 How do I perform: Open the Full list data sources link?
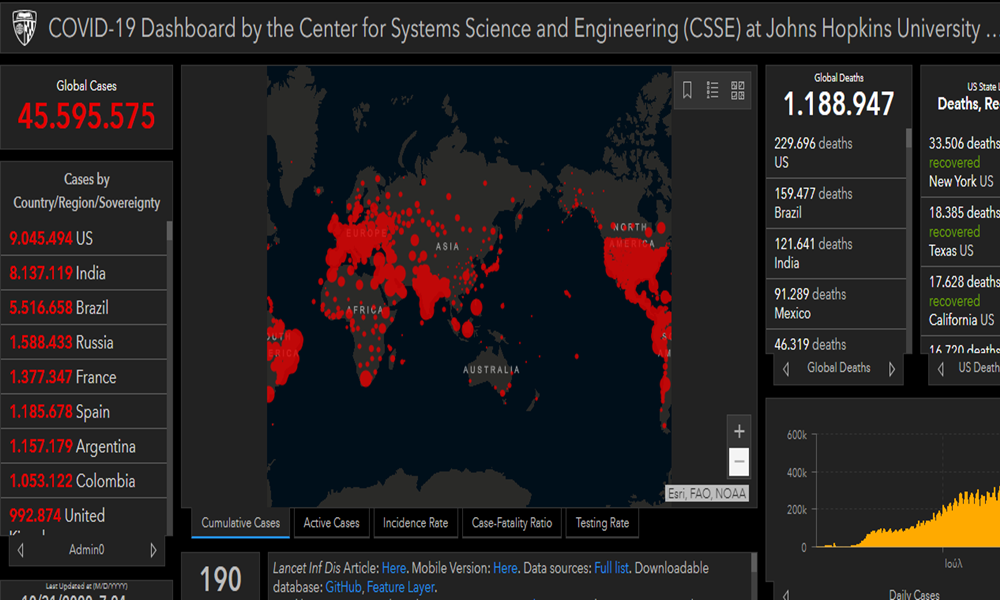pyautogui.click(x=611, y=568)
